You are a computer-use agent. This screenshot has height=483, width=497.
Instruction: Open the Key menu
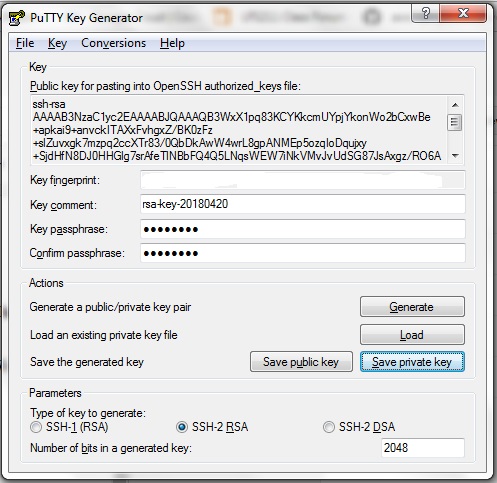point(57,43)
